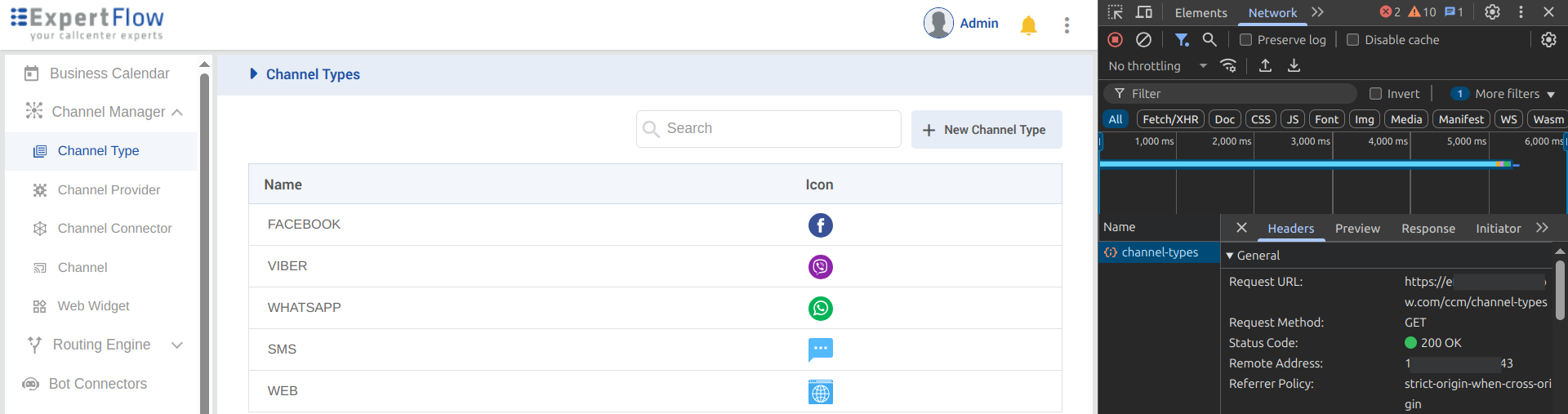The width and height of the screenshot is (1568, 414).
Task: Enable the Preserve log checkbox
Action: 1245,40
